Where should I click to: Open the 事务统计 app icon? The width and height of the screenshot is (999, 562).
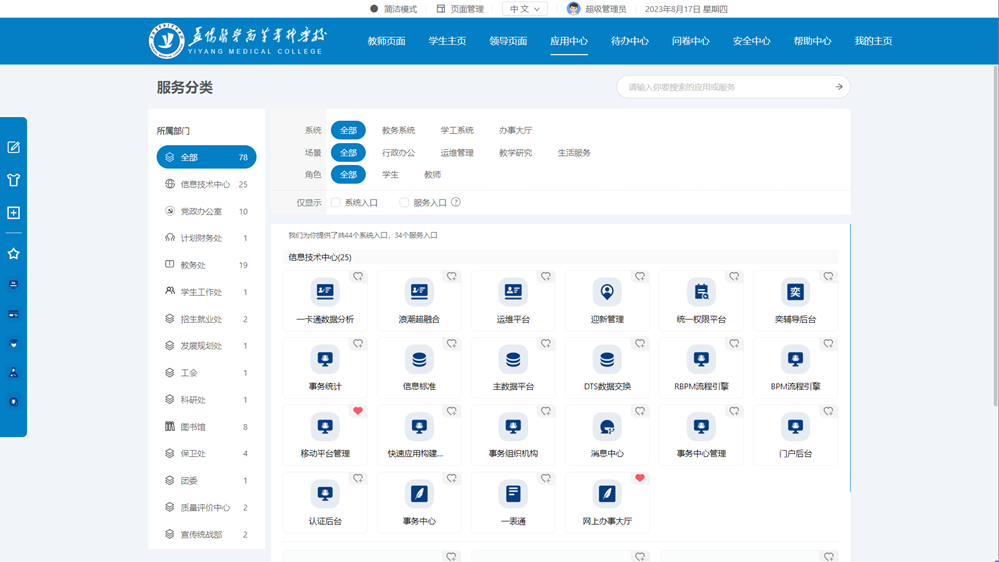click(x=325, y=359)
